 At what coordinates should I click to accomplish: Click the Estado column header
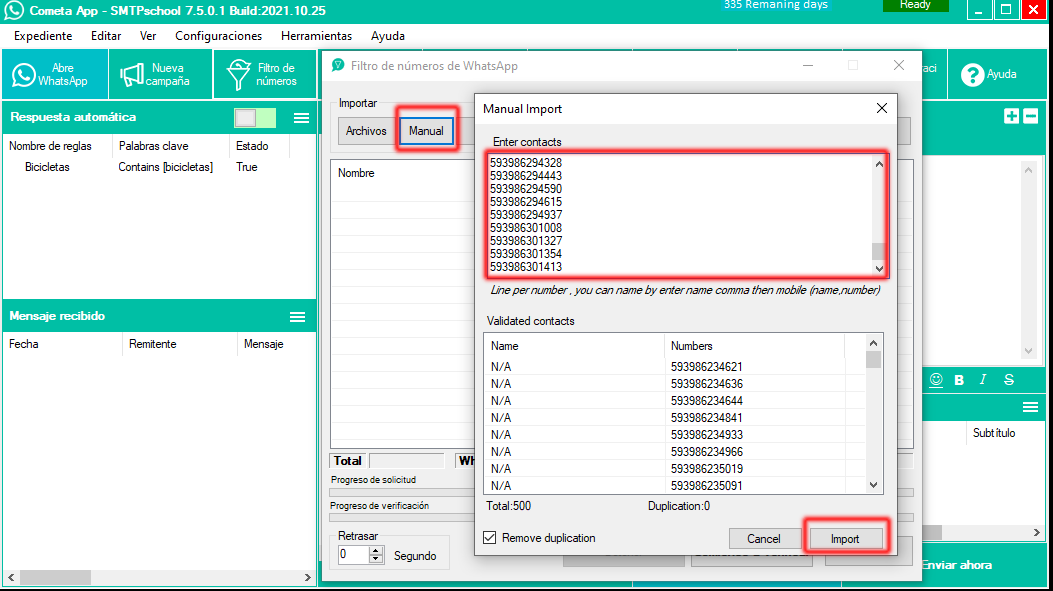coord(260,146)
